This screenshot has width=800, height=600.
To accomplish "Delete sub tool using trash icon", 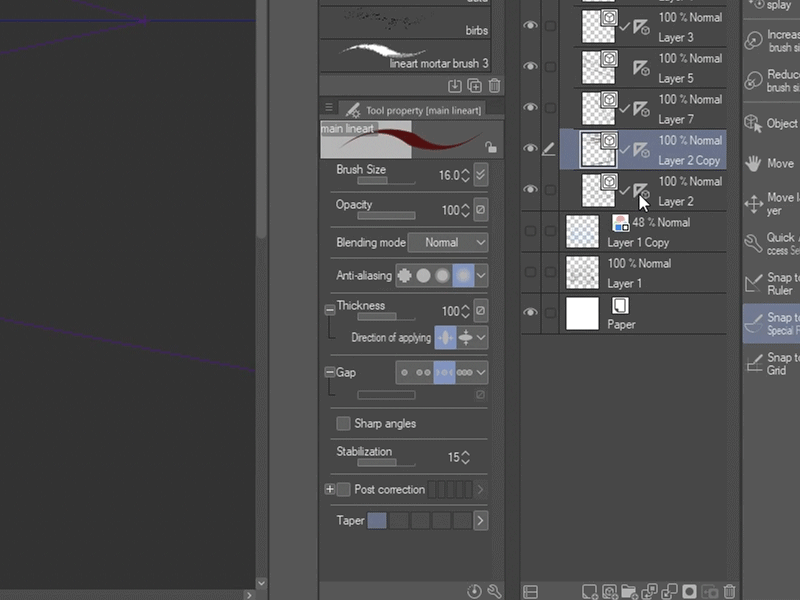I will [x=494, y=87].
